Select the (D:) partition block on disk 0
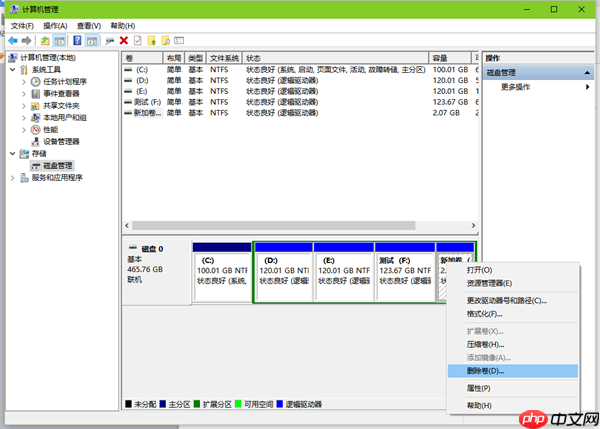Image resolution: width=600 pixels, height=429 pixels. pyautogui.click(x=284, y=272)
